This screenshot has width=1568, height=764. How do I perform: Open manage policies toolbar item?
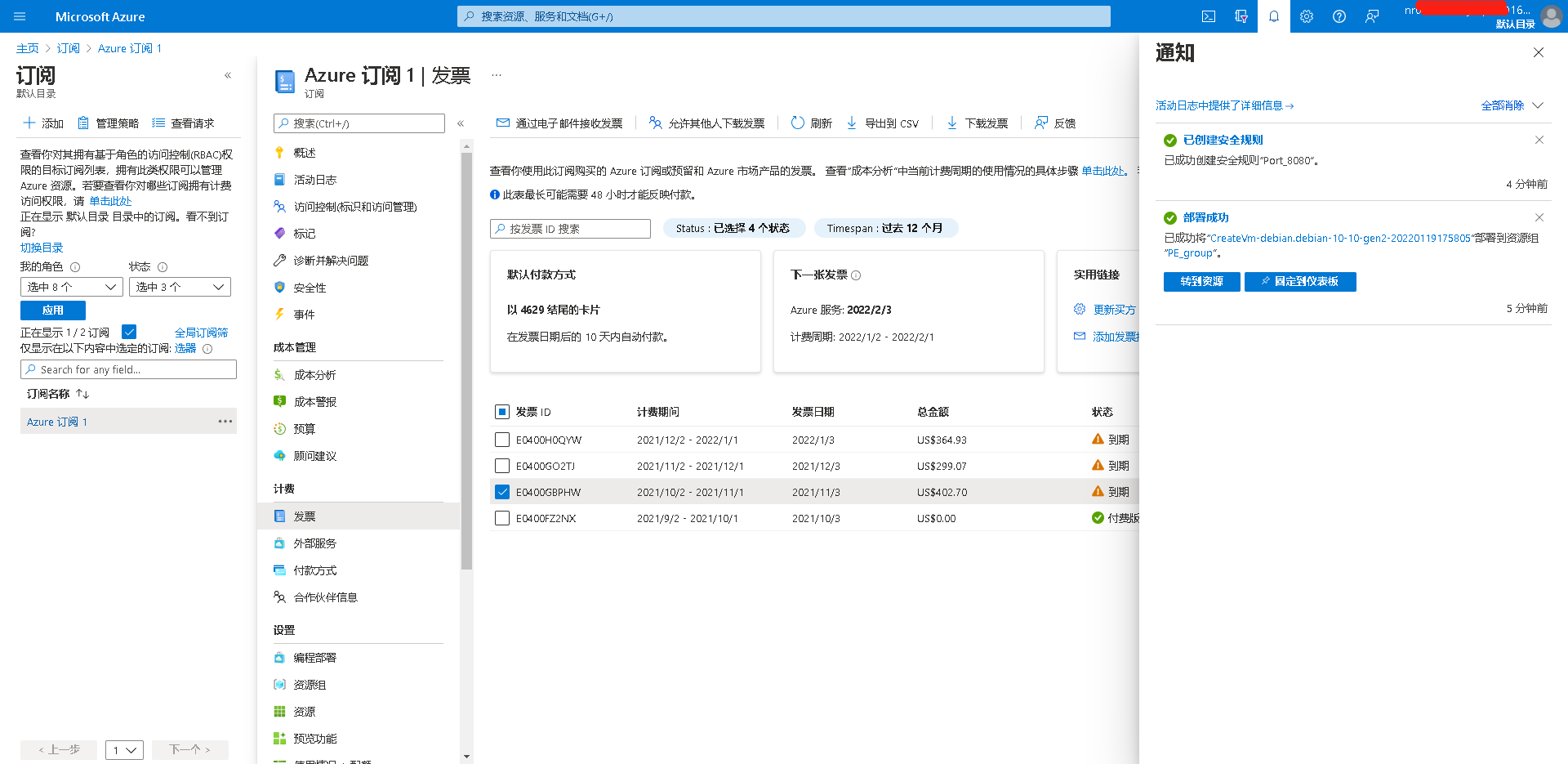coord(109,123)
